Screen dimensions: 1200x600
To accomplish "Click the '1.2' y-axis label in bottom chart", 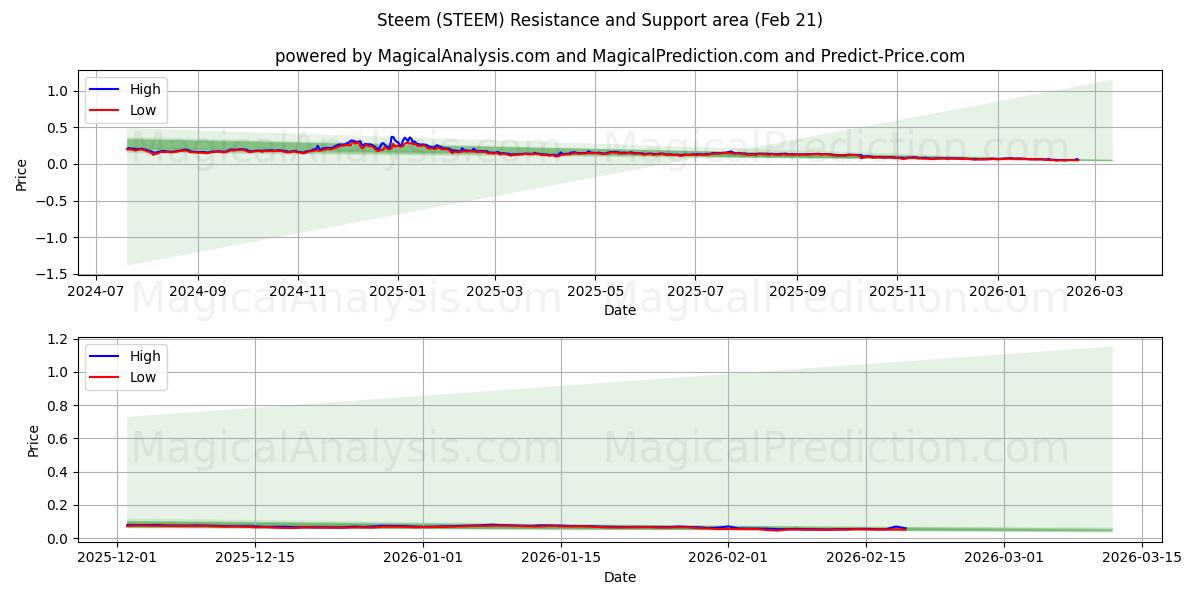I will pyautogui.click(x=59, y=339).
